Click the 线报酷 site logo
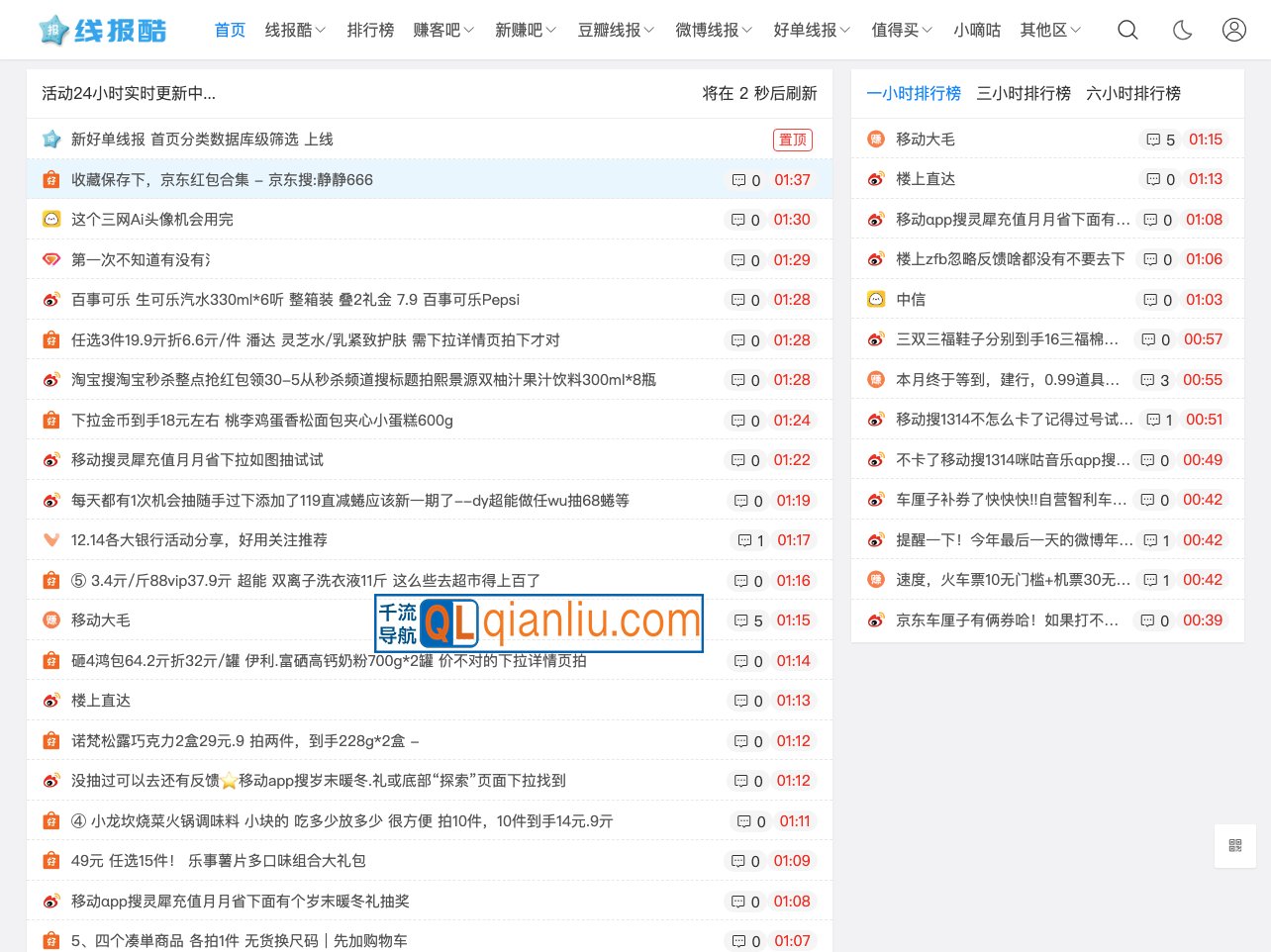1271x952 pixels. [x=103, y=30]
